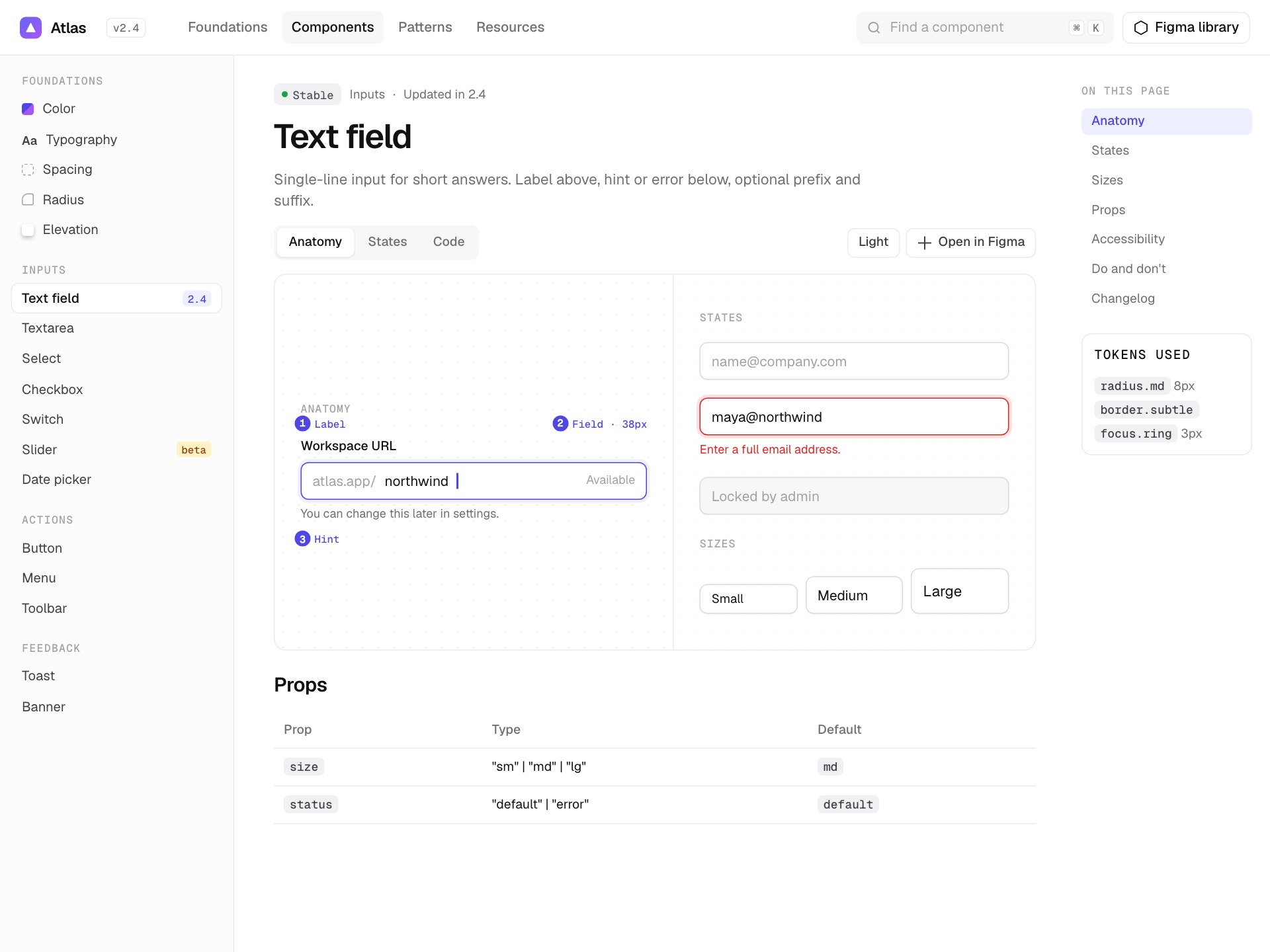Click the Figma library hexagon icon
Image resolution: width=1270 pixels, height=952 pixels.
[x=1141, y=28]
